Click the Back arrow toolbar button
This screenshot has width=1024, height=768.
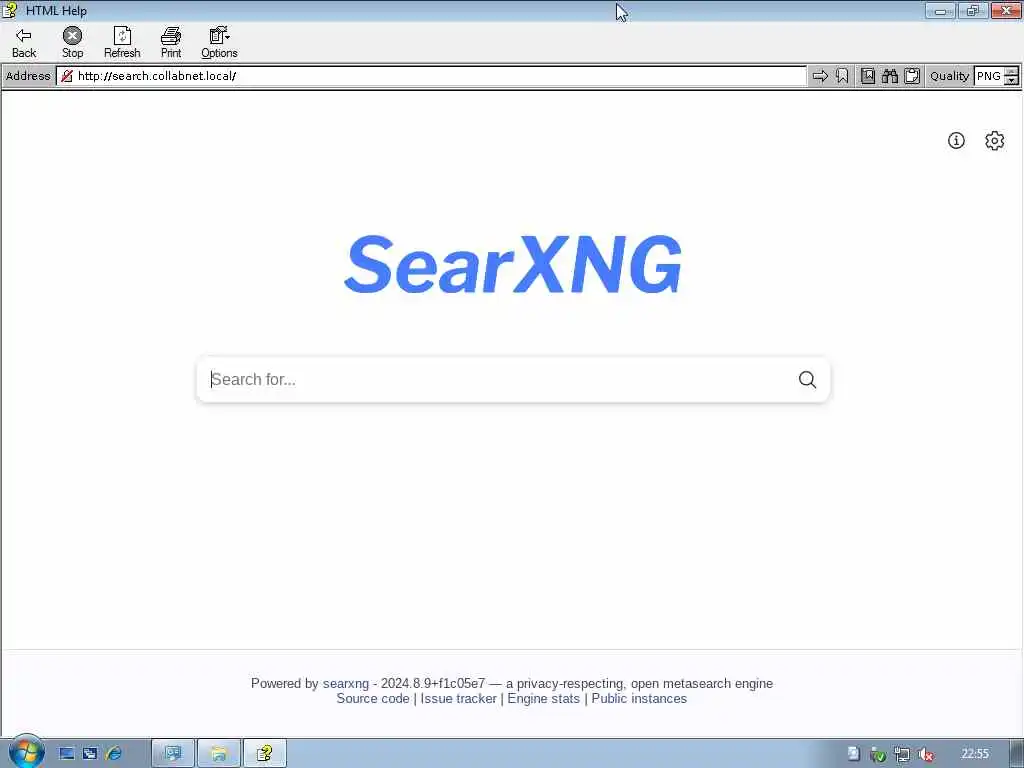tap(24, 43)
